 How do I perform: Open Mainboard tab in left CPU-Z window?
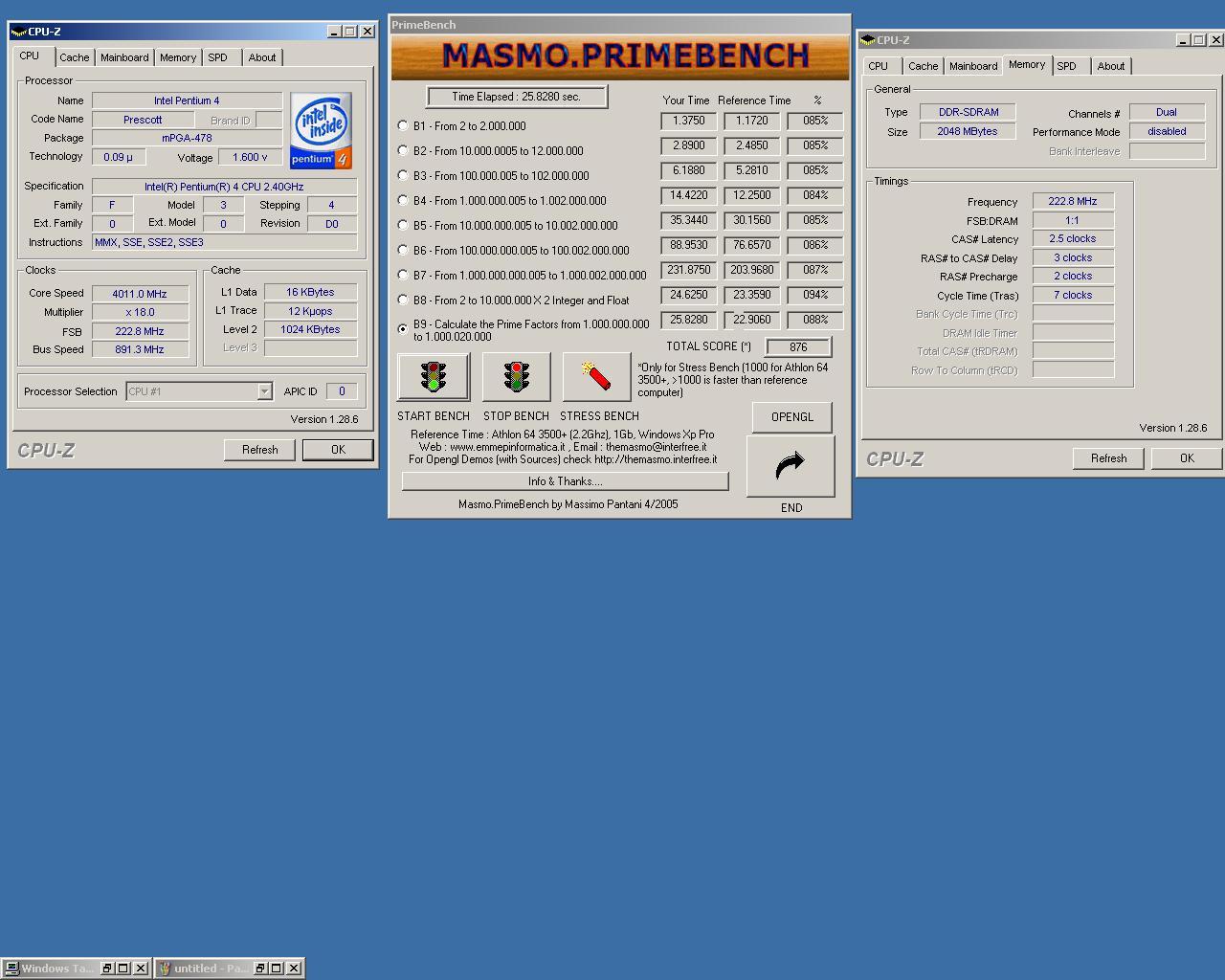click(124, 57)
